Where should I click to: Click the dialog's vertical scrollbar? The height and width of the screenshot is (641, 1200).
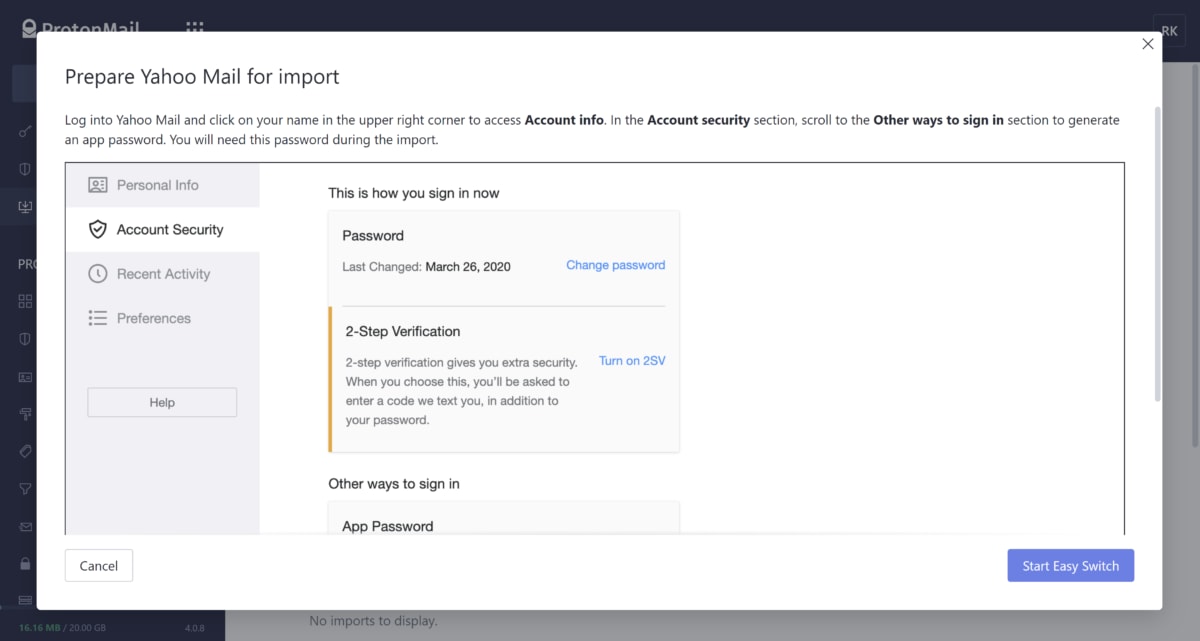pos(1157,255)
